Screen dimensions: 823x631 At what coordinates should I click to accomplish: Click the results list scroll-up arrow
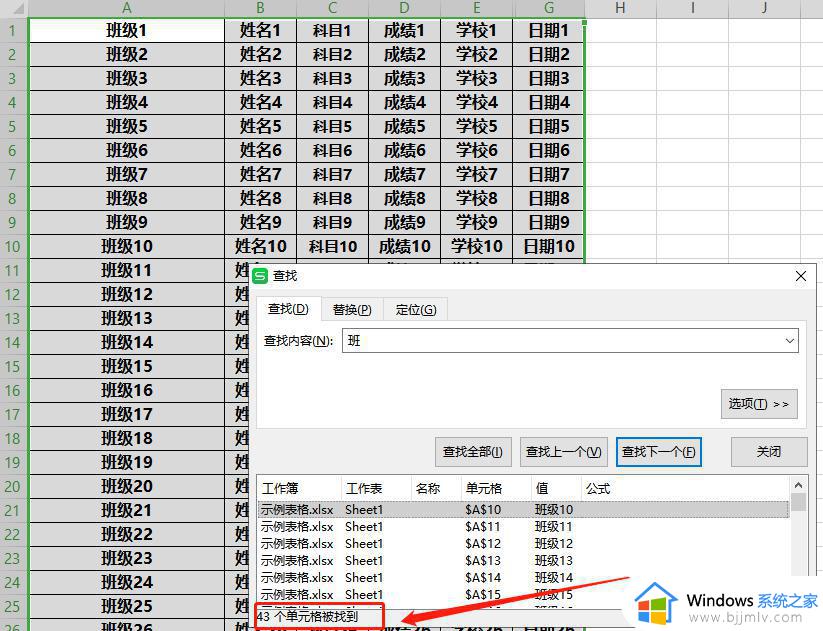tap(798, 485)
